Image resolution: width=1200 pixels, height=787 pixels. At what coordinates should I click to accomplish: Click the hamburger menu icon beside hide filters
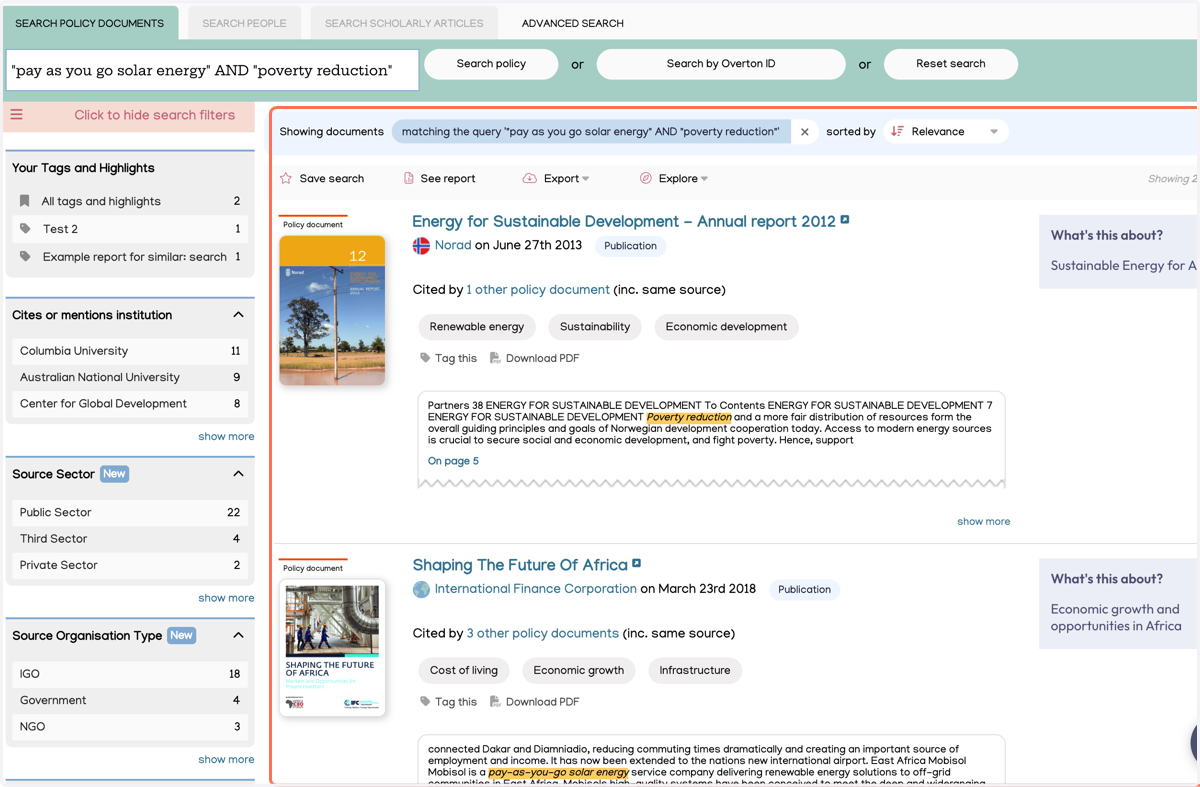pyautogui.click(x=17, y=115)
